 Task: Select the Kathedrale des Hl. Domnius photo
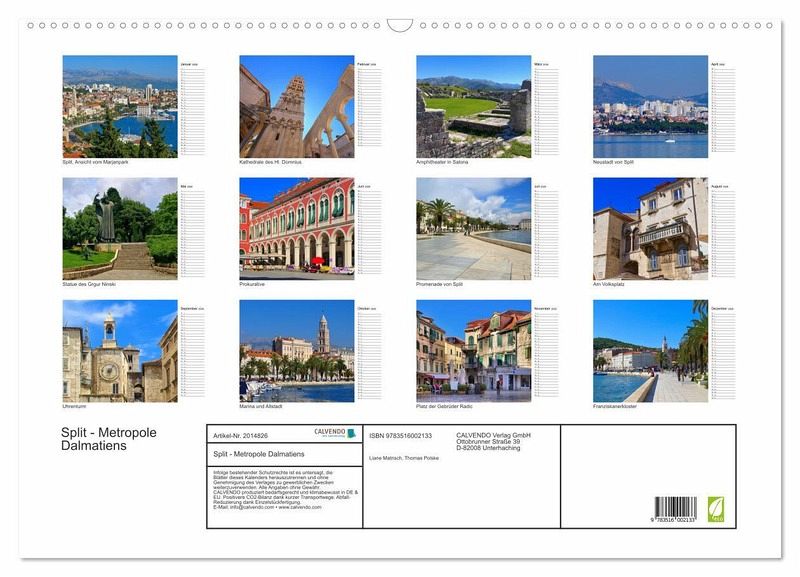pyautogui.click(x=296, y=106)
